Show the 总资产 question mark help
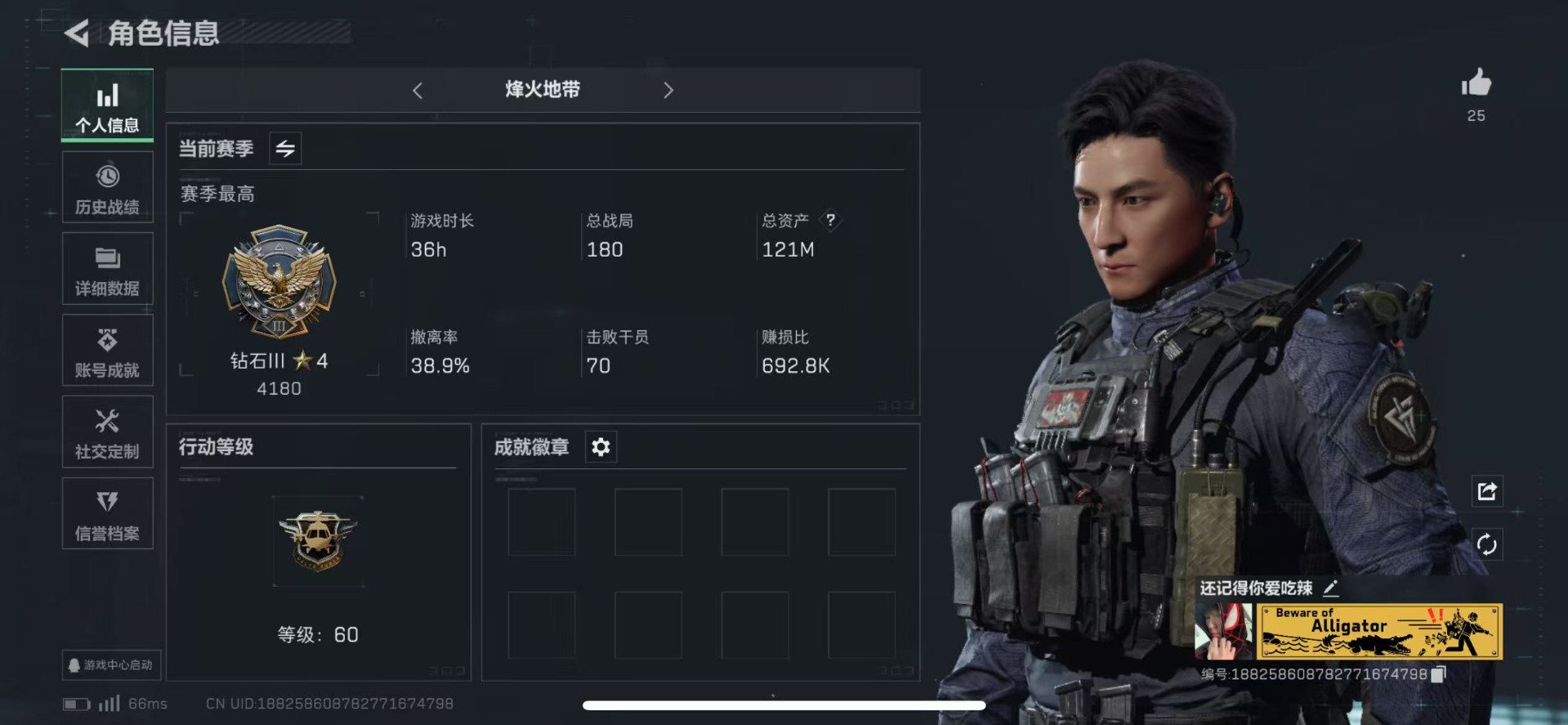This screenshot has height=725, width=1568. click(x=830, y=220)
